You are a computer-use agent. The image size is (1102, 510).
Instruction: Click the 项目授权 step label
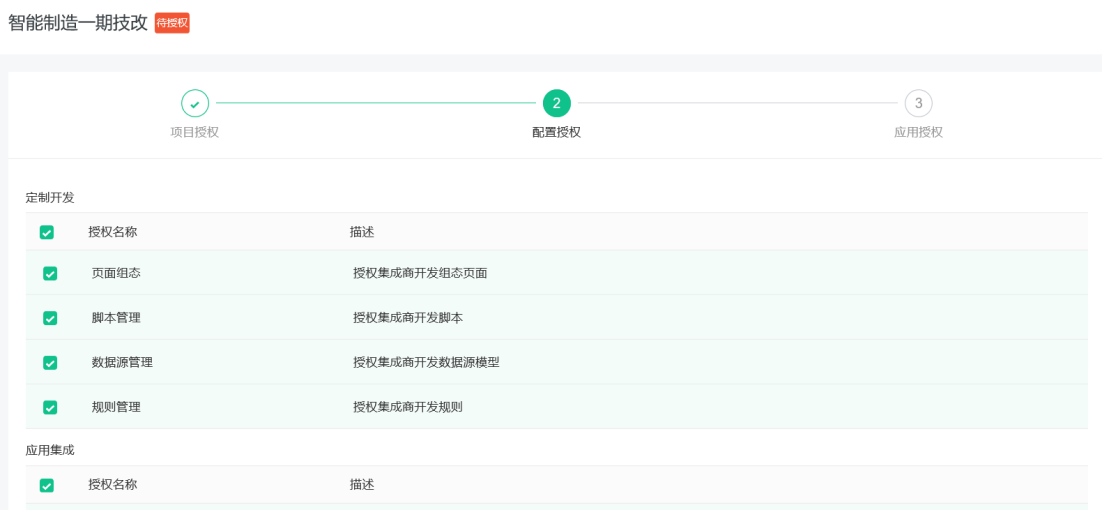tap(195, 133)
